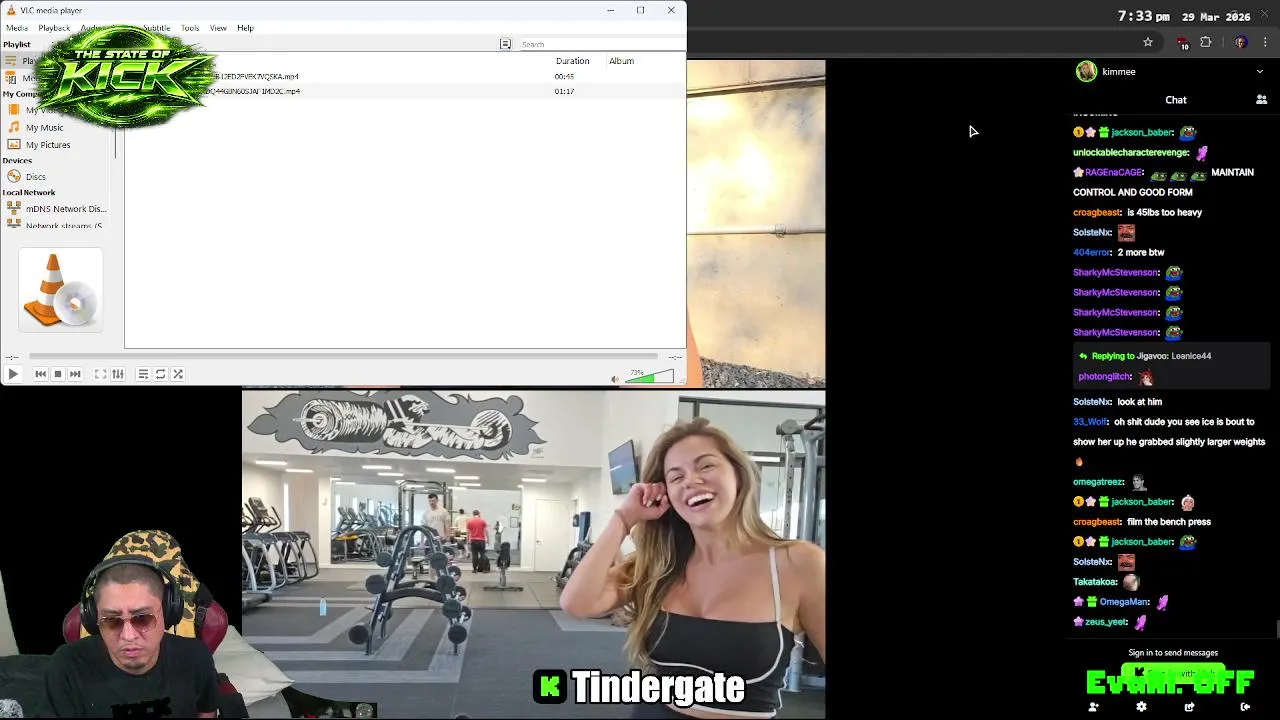Image resolution: width=1280 pixels, height=720 pixels.
Task: Open the Playback menu in VLC
Action: (54, 28)
